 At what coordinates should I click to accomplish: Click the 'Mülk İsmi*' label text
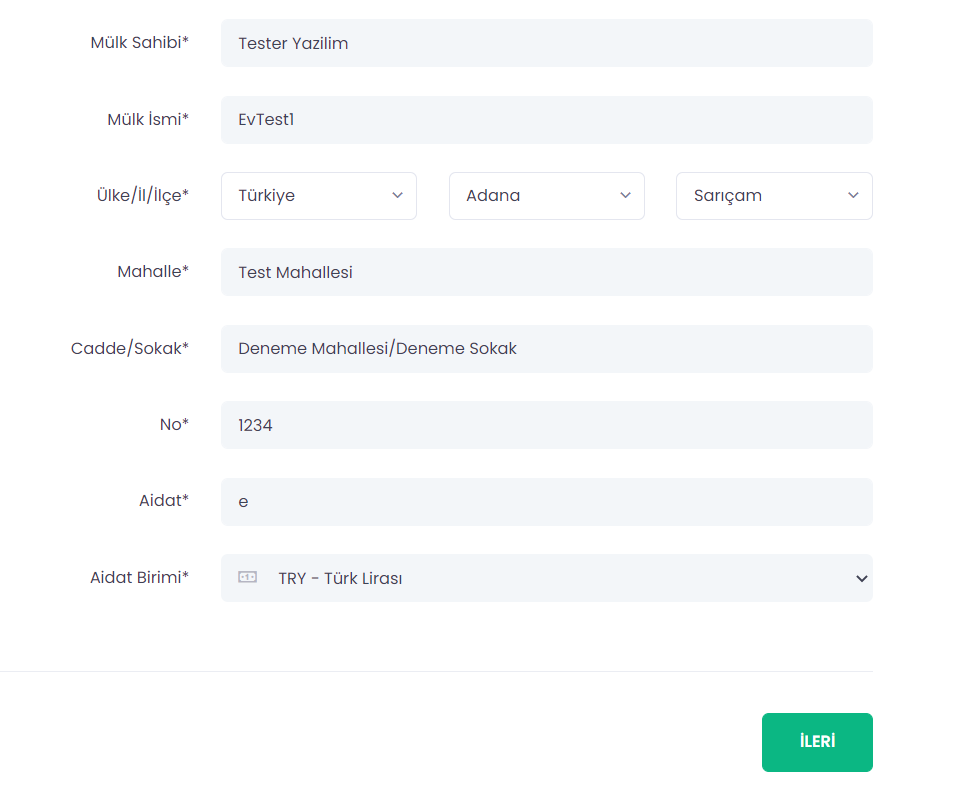point(148,119)
